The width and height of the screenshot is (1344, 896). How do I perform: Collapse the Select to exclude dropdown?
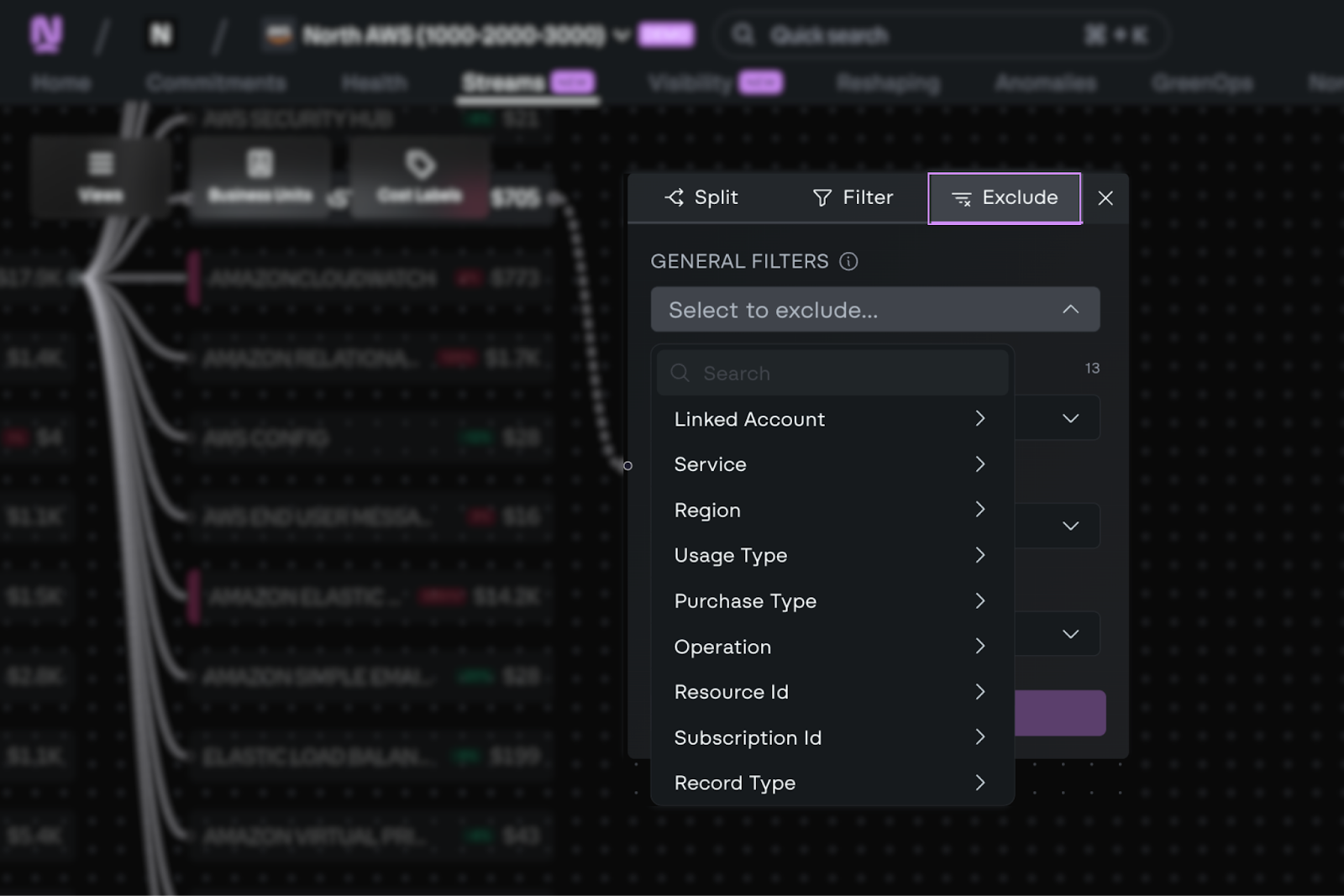point(1070,309)
